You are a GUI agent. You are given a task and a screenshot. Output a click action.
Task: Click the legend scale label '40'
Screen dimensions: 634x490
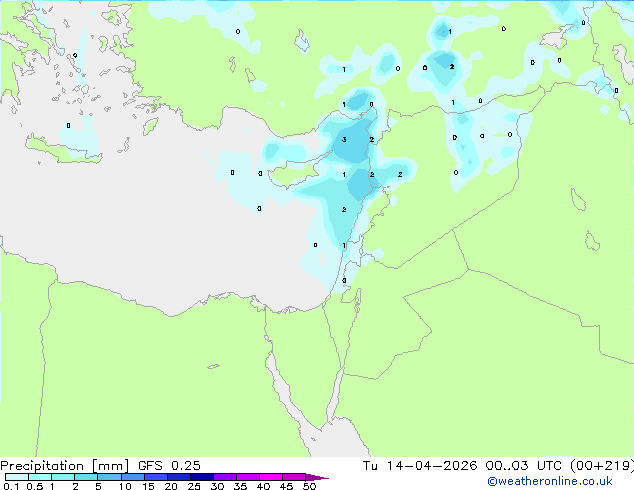pyautogui.click(x=263, y=486)
